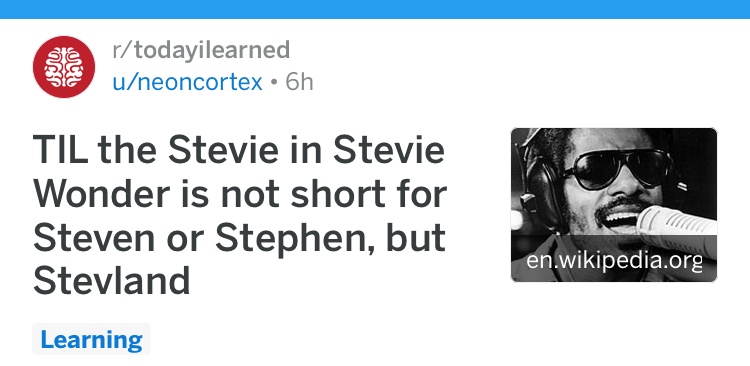This screenshot has height=366, width=750.
Task: Open the Stevie Wonder thumbnail image
Action: click(x=614, y=205)
